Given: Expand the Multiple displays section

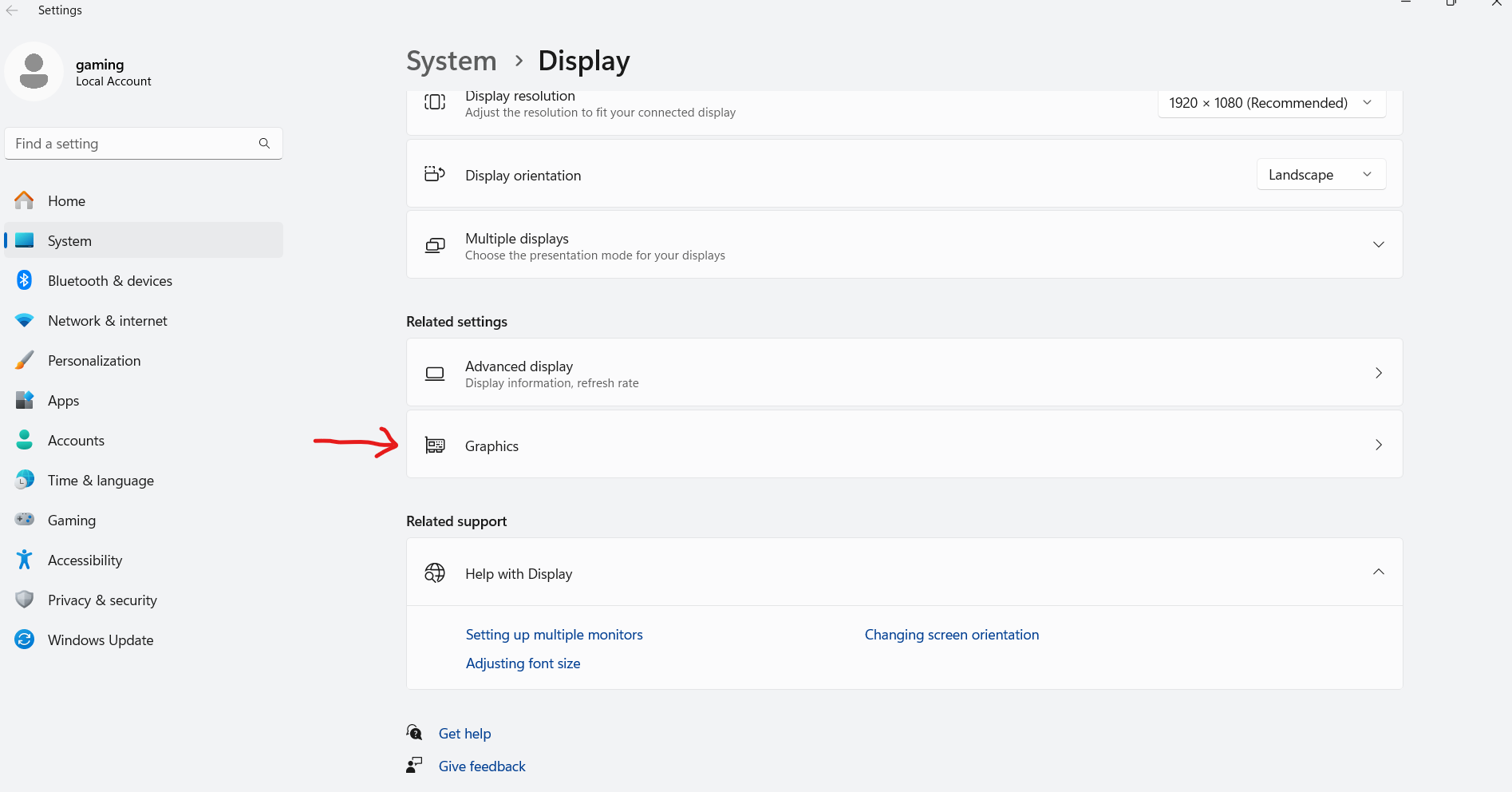Looking at the screenshot, I should tap(1378, 244).
